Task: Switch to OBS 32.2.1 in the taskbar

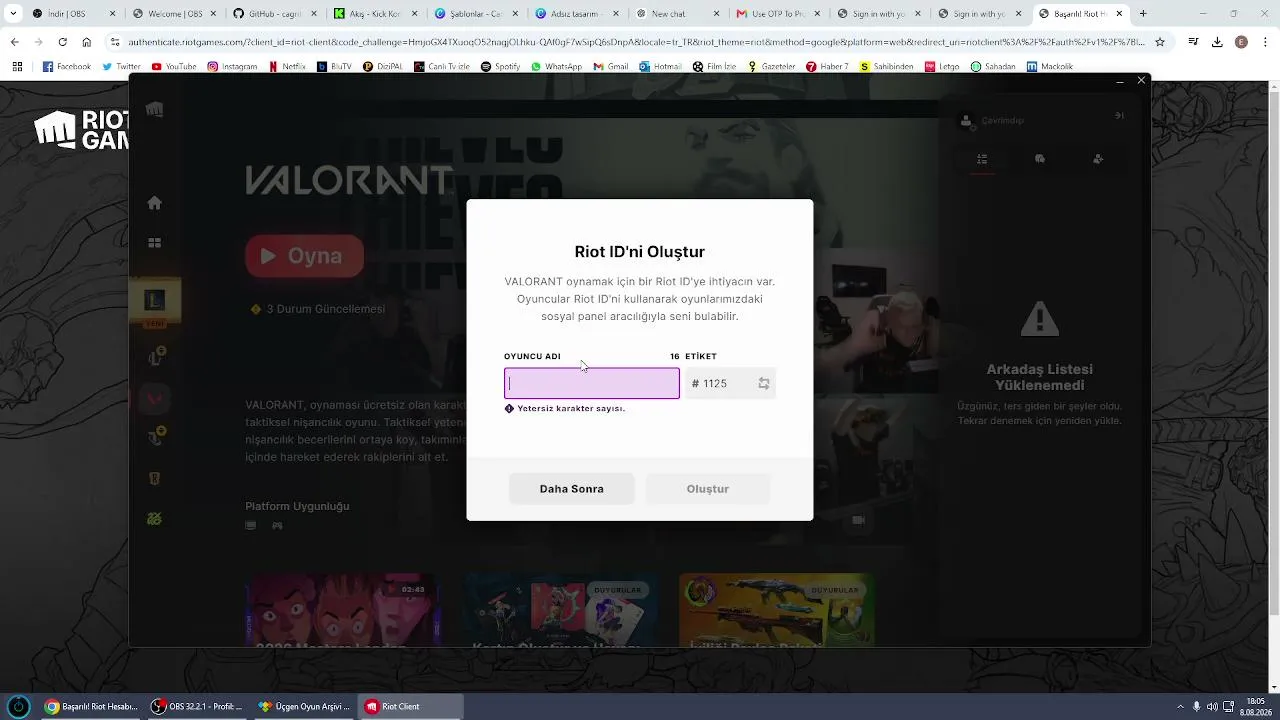Action: (x=198, y=707)
